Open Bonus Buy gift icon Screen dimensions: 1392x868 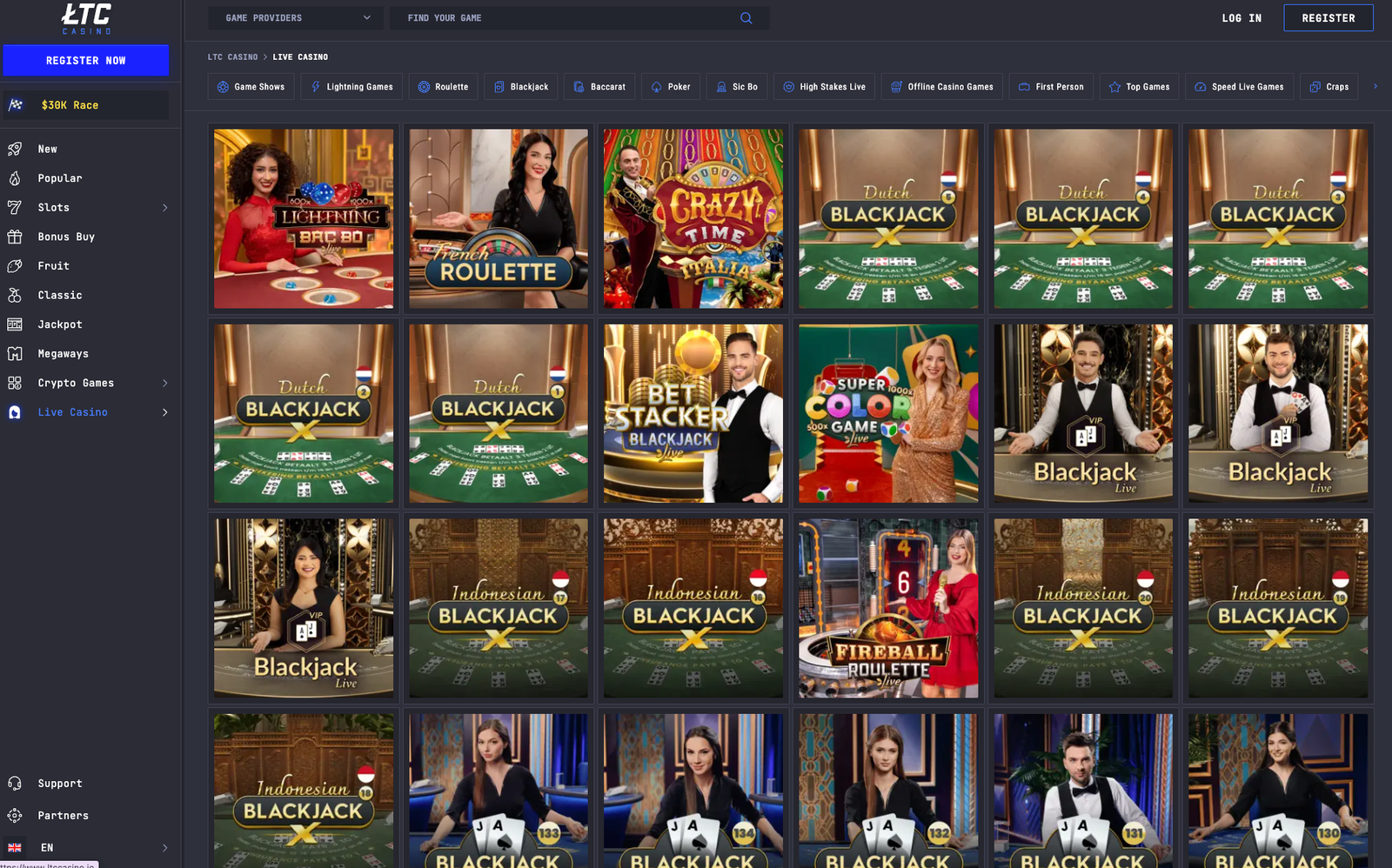coord(15,237)
